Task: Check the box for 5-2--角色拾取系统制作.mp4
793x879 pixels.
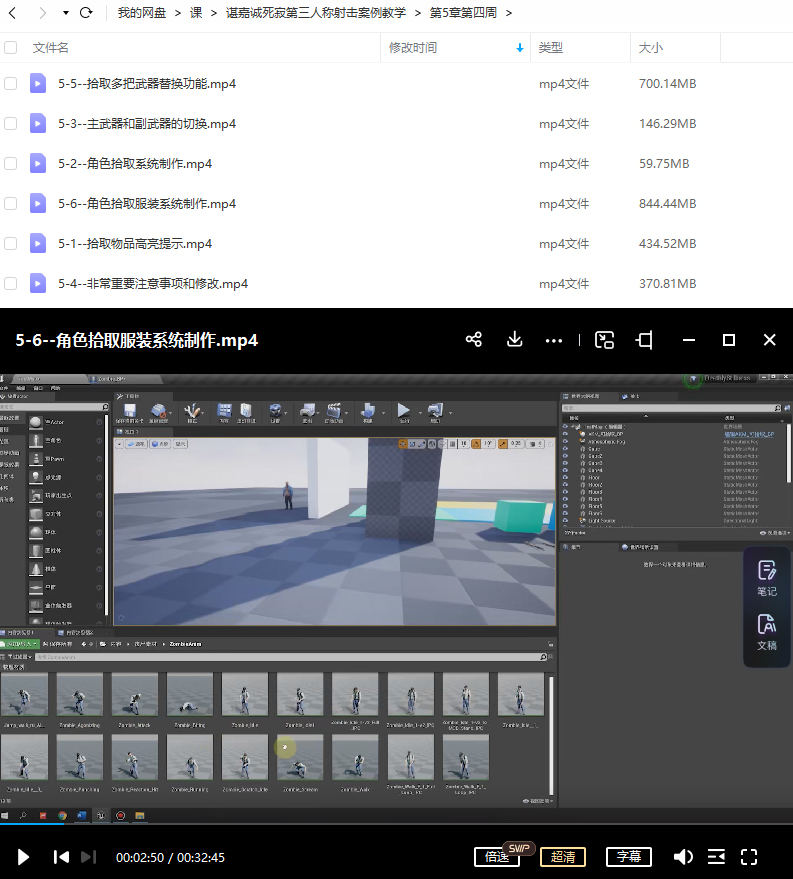Action: point(11,164)
